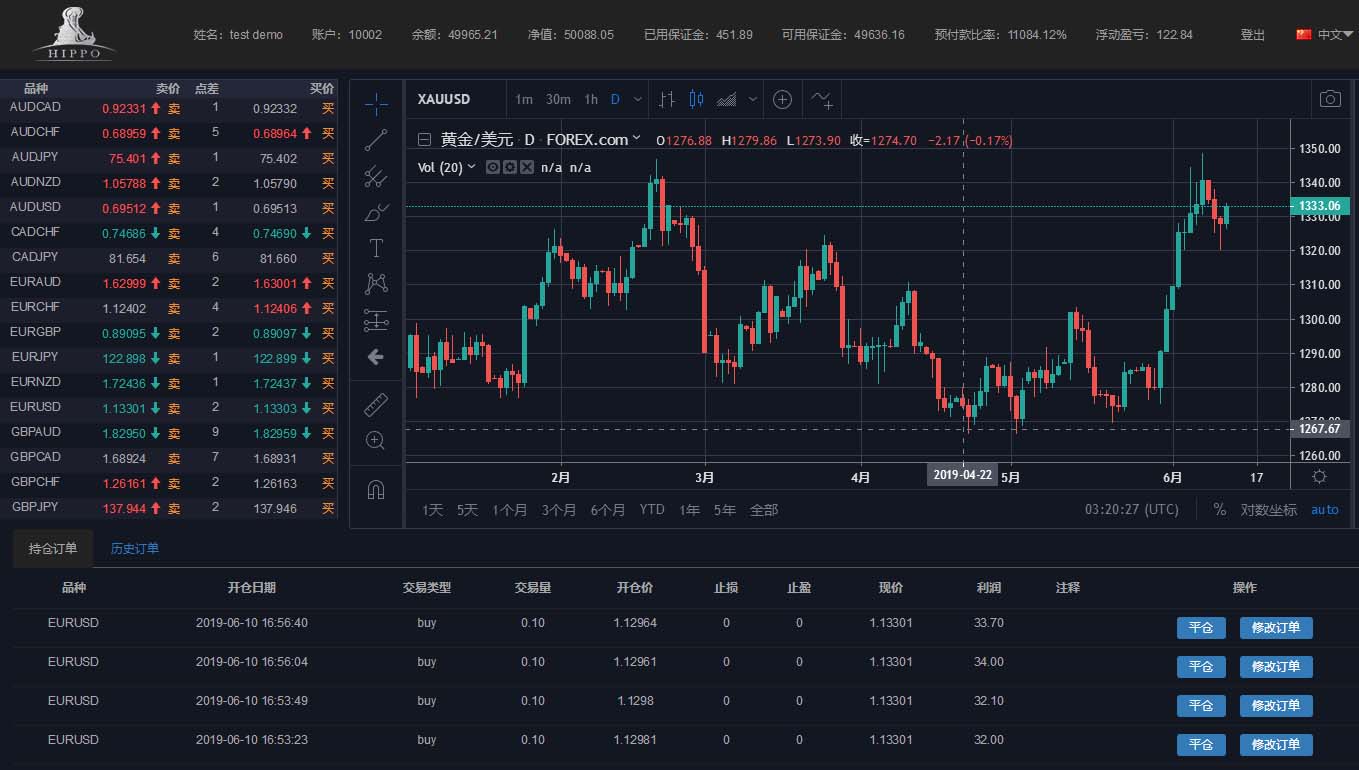Image resolution: width=1359 pixels, height=770 pixels.
Task: Click the 登出 logout link
Action: [1252, 34]
